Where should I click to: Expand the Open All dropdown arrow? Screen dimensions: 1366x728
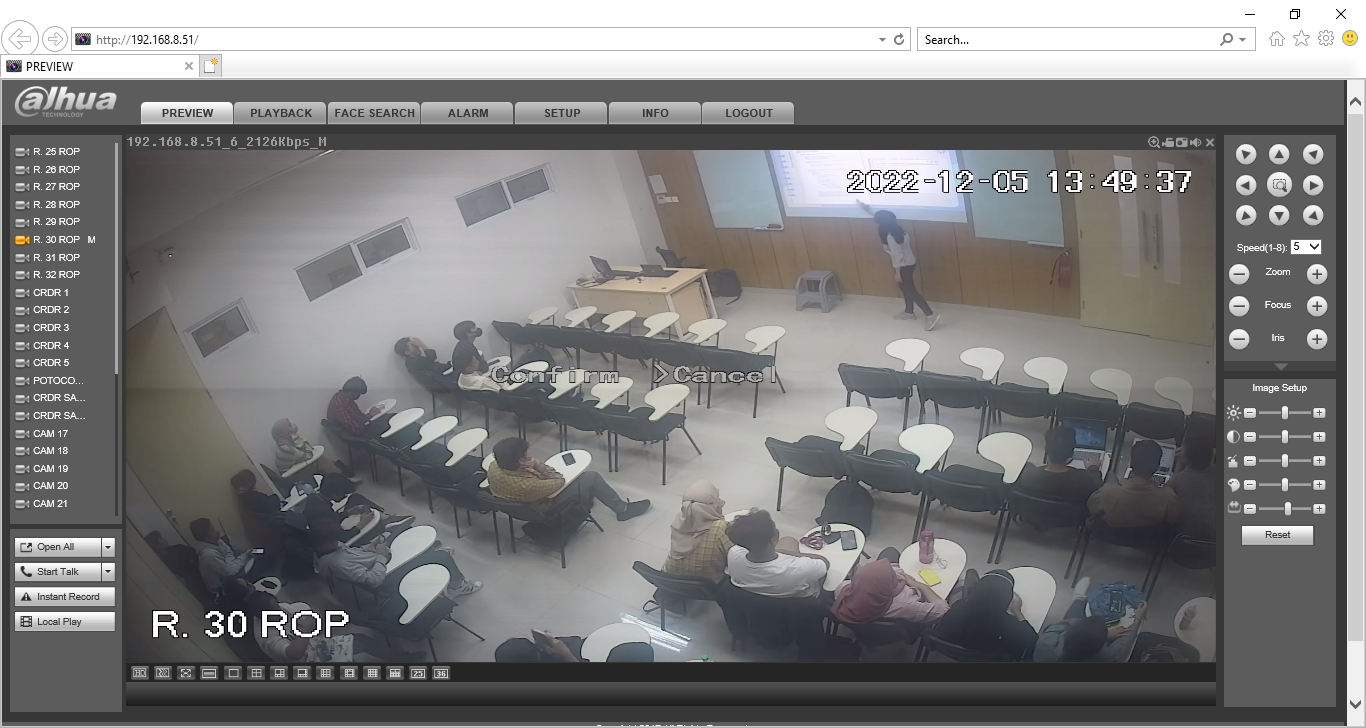coord(108,547)
